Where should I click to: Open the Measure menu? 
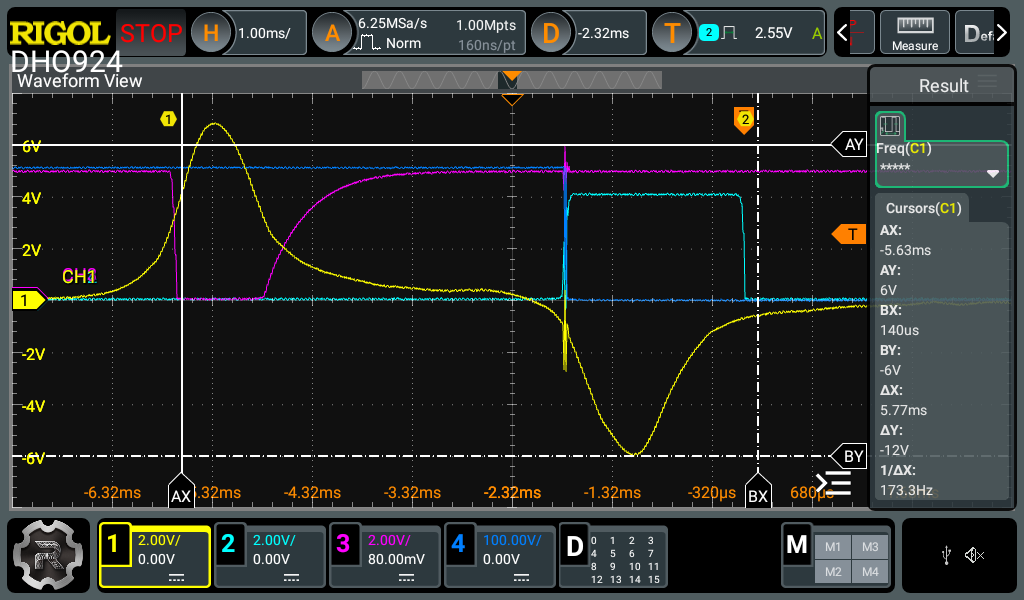[915, 33]
